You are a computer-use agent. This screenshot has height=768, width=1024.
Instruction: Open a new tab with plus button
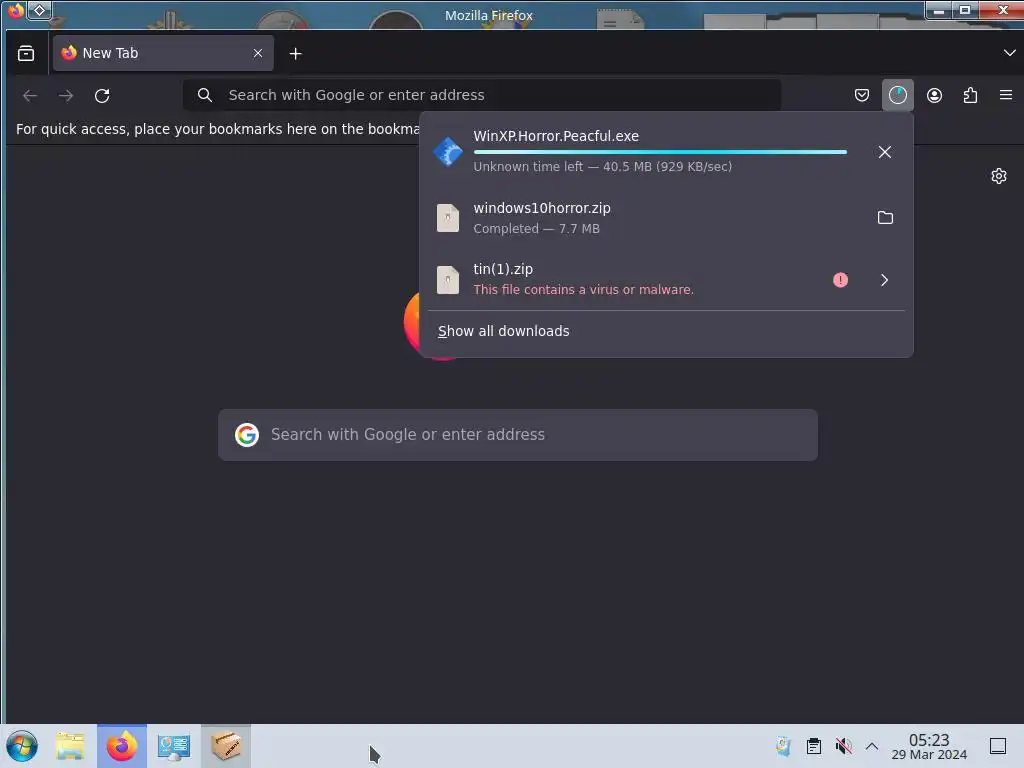point(296,54)
